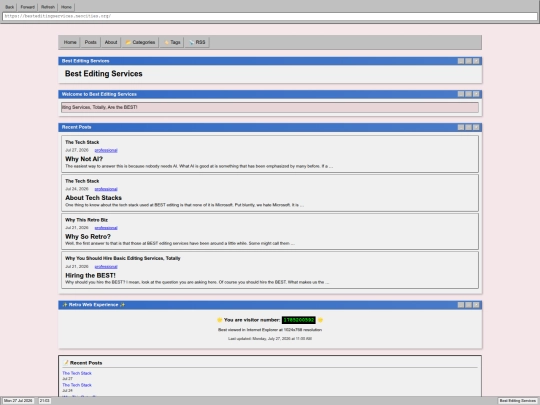The width and height of the screenshot is (540, 405).
Task: Click 'professional' link in Hiring the BEST! post
Action: (106, 267)
